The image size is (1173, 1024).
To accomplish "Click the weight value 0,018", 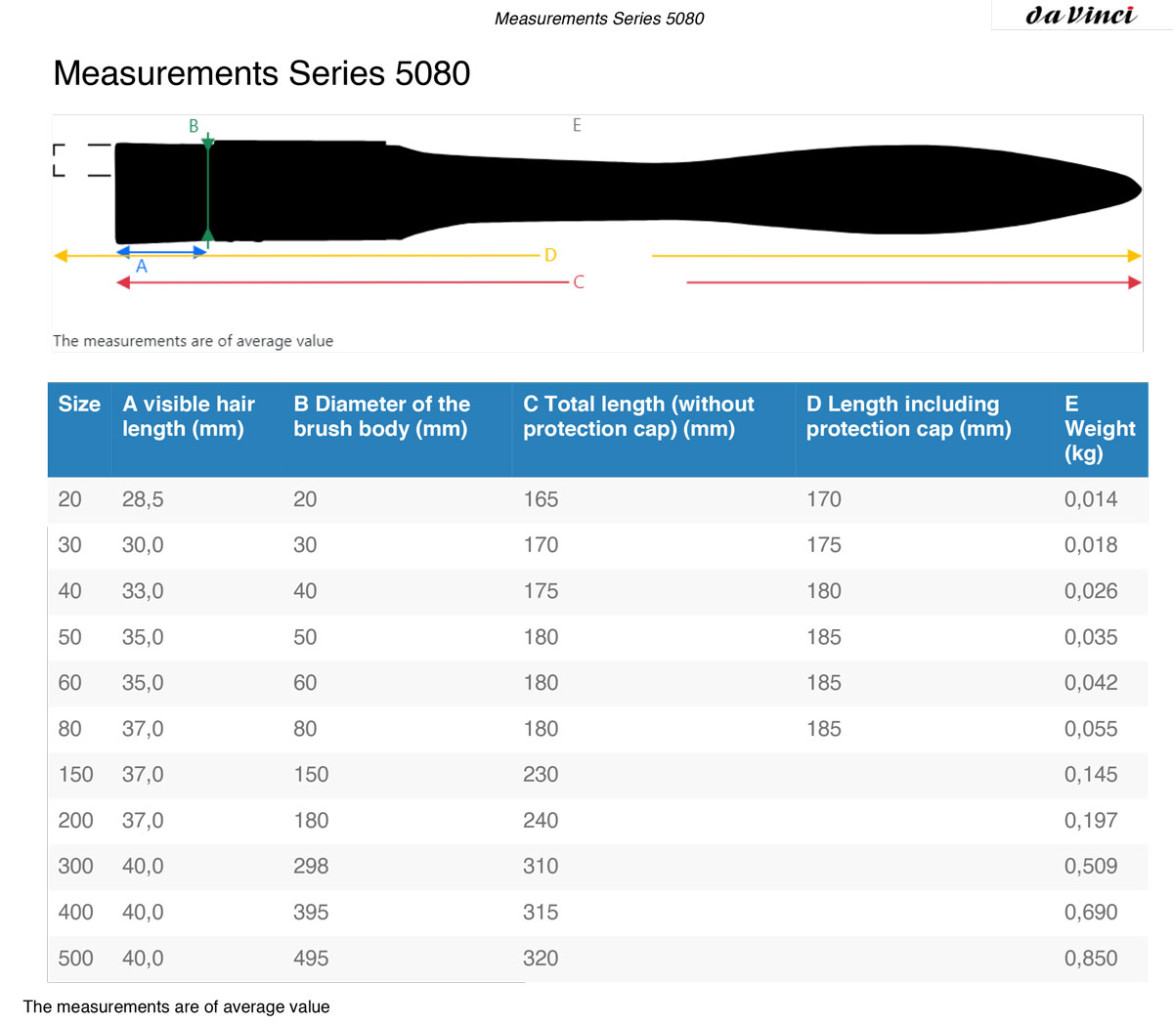I will 1091,545.
